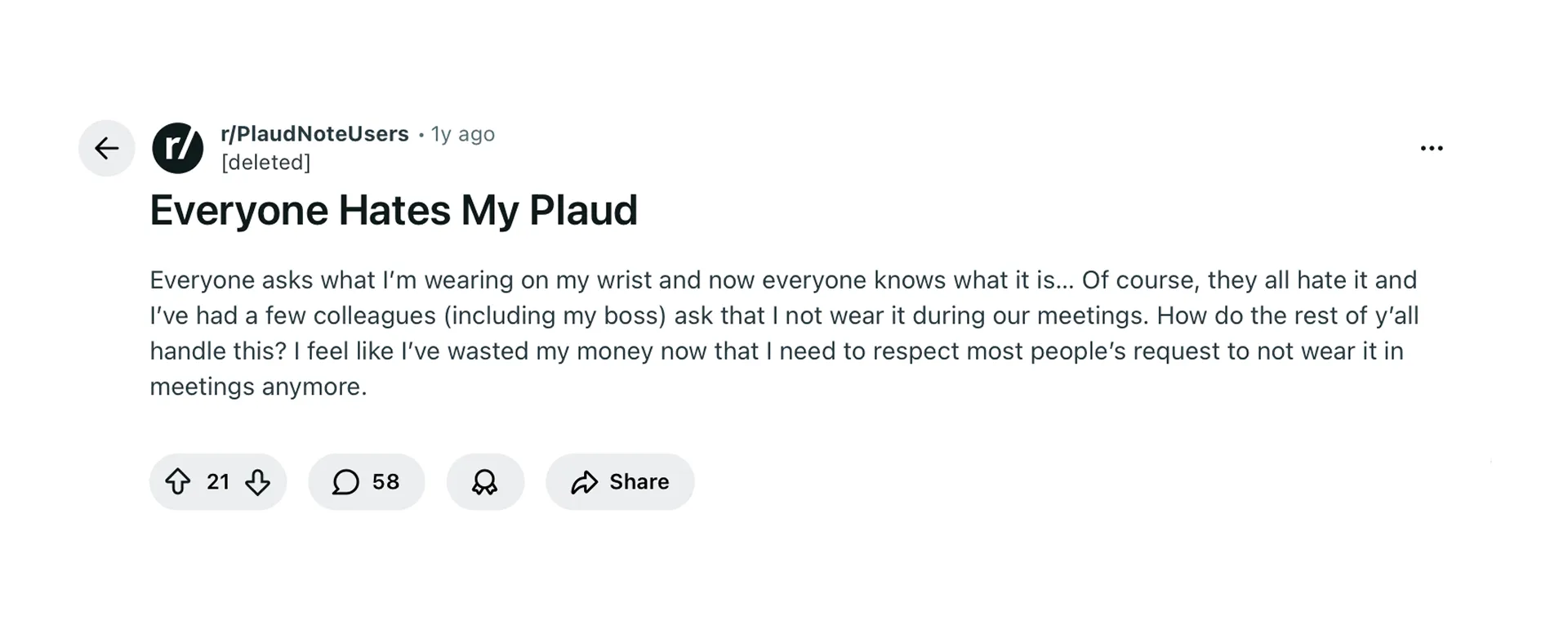Click the vote count showing 21
The height and width of the screenshot is (617, 1568).
[218, 482]
